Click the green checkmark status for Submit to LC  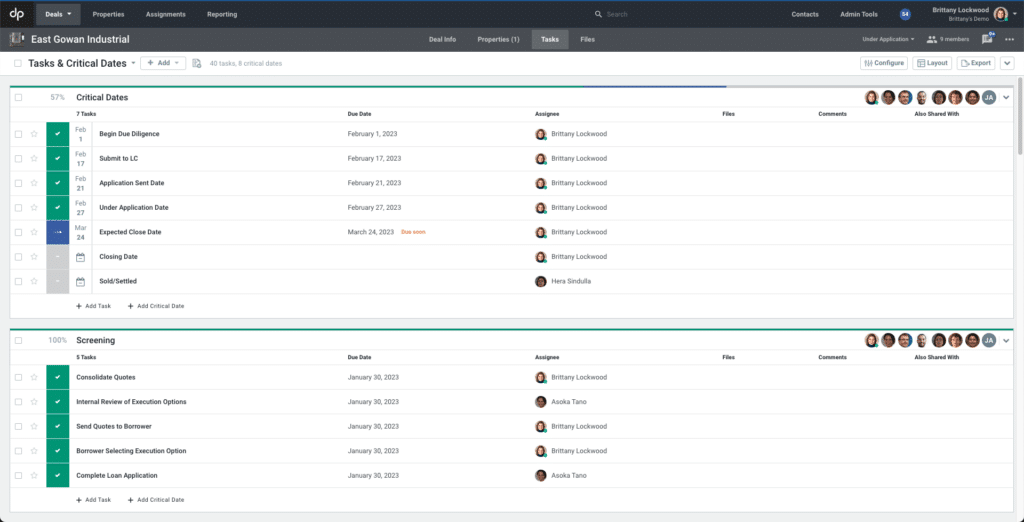click(57, 159)
